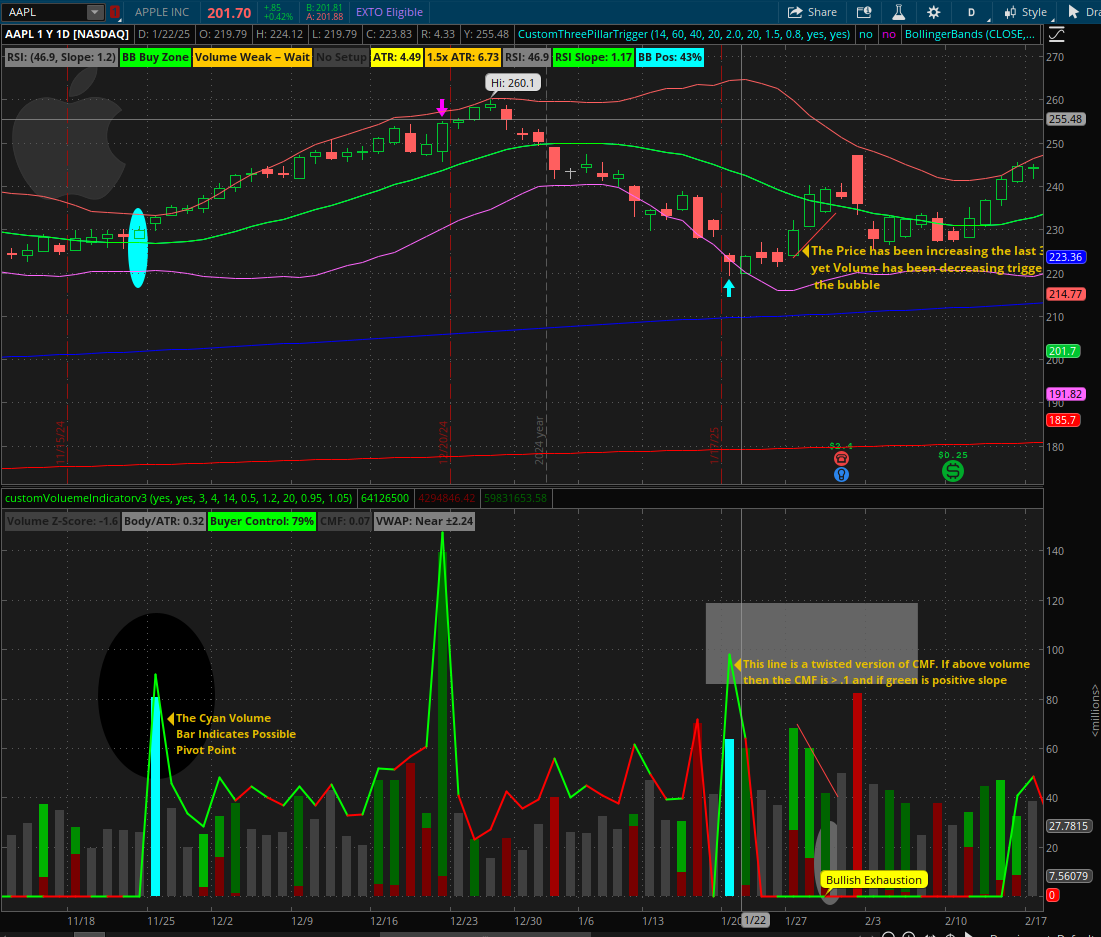Click the customVoluemeIndicatorv3 study label
The image size is (1101, 937).
(178, 498)
